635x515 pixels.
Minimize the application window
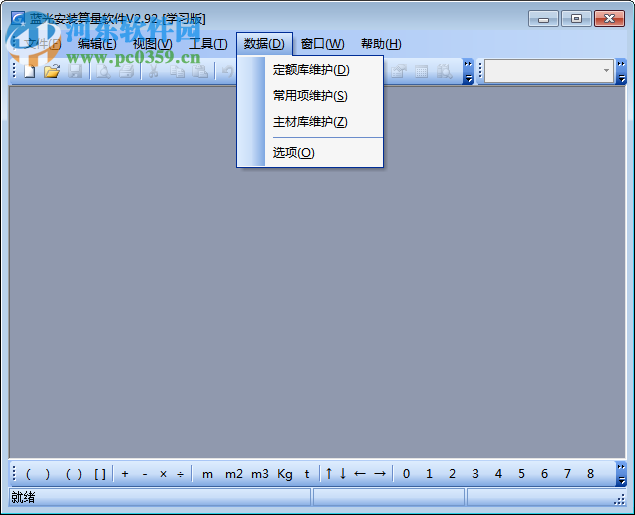pyautogui.click(x=543, y=19)
